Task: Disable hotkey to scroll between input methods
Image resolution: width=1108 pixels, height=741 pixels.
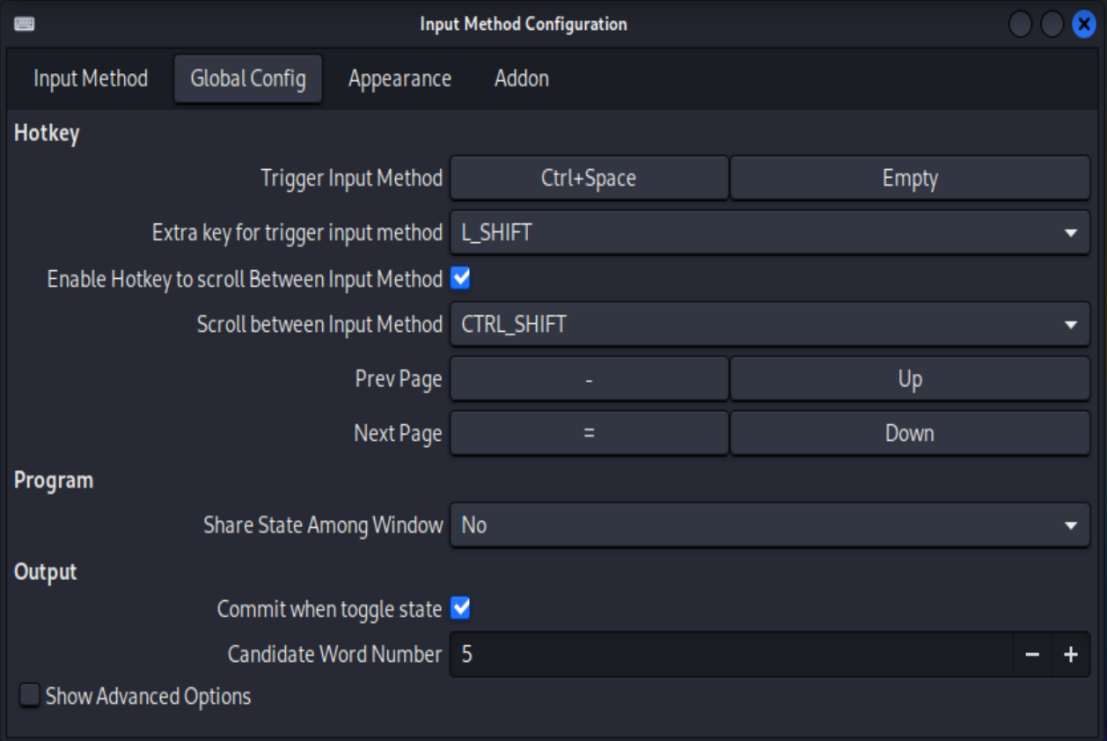Action: 461,278
